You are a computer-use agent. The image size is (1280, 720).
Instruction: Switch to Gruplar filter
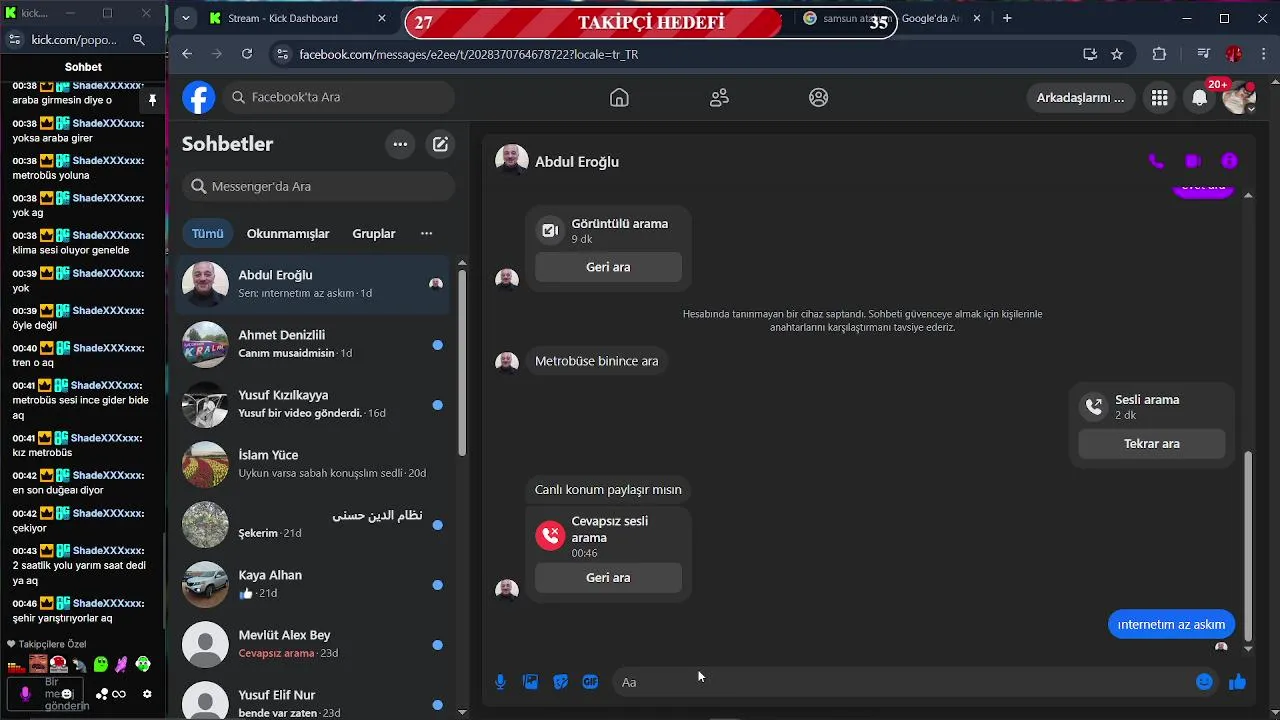[374, 233]
